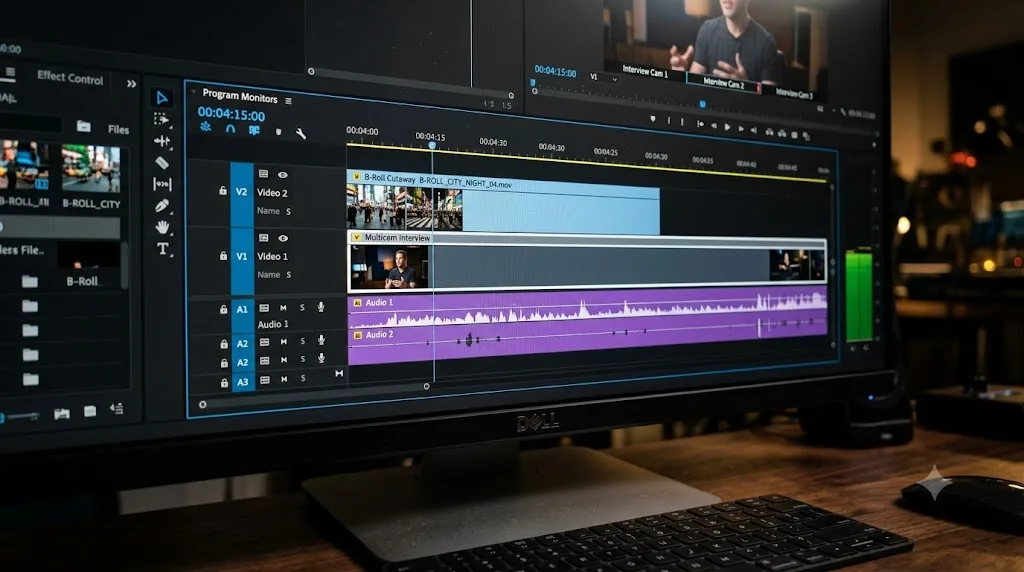The height and width of the screenshot is (572, 1024).
Task: Adjust the project panel thumbnail zoom slider
Action: coord(20,416)
